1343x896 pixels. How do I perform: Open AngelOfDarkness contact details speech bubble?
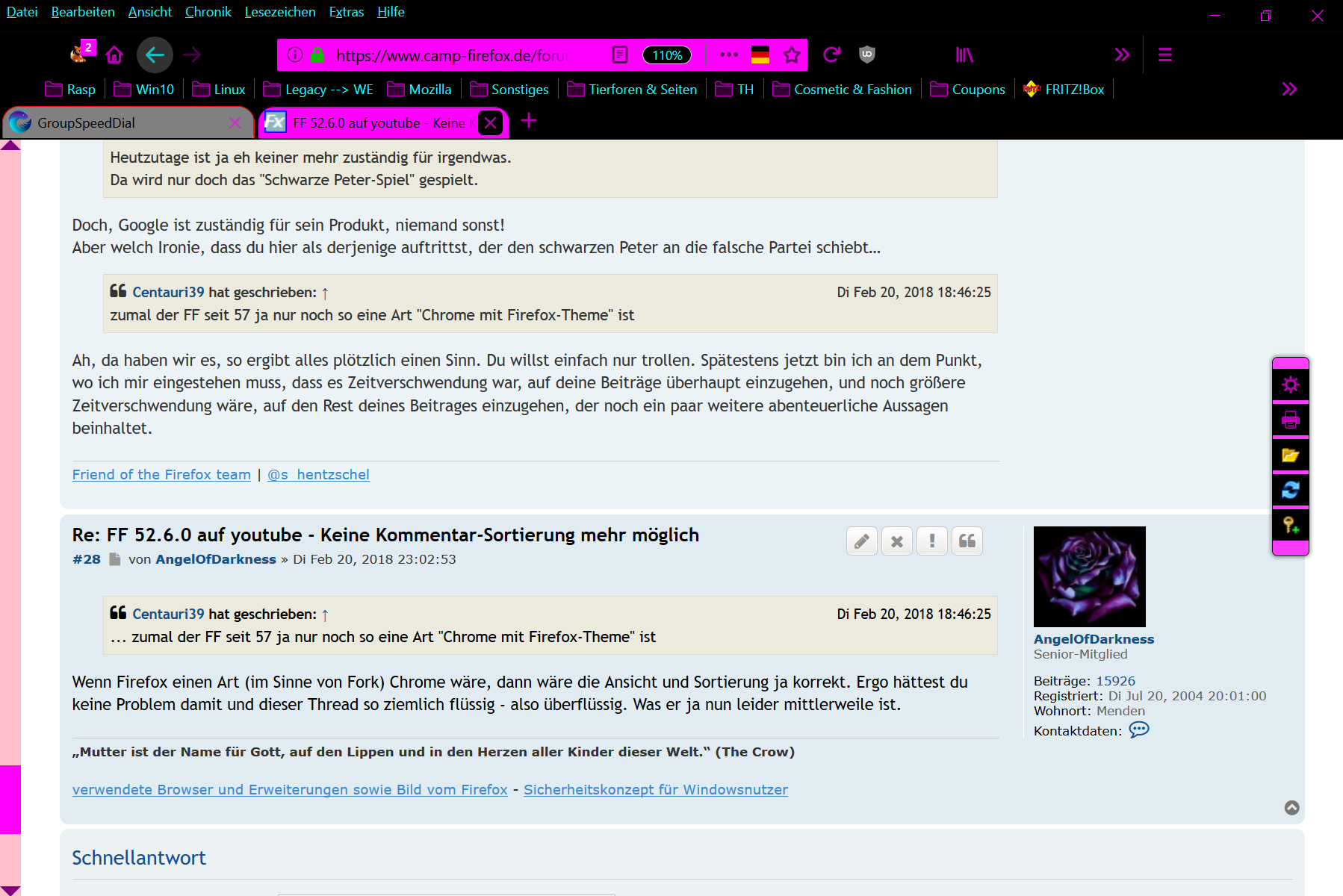(x=1139, y=729)
